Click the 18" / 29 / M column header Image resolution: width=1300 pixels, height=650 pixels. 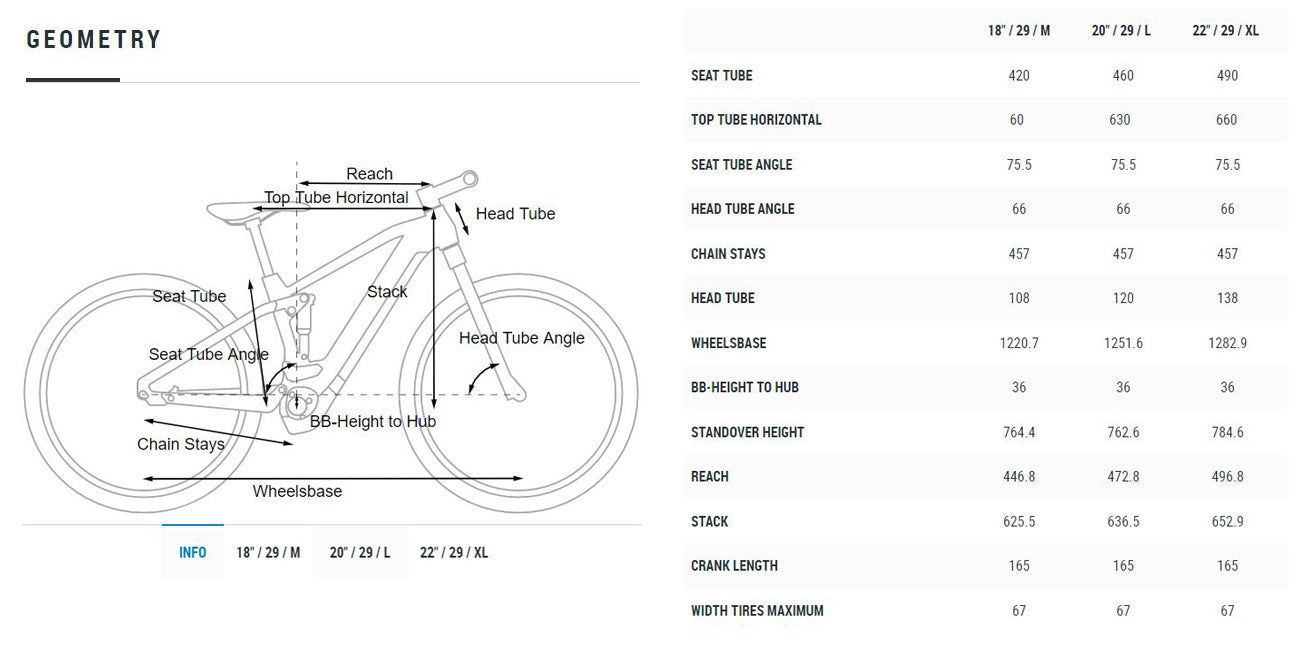pos(1019,31)
